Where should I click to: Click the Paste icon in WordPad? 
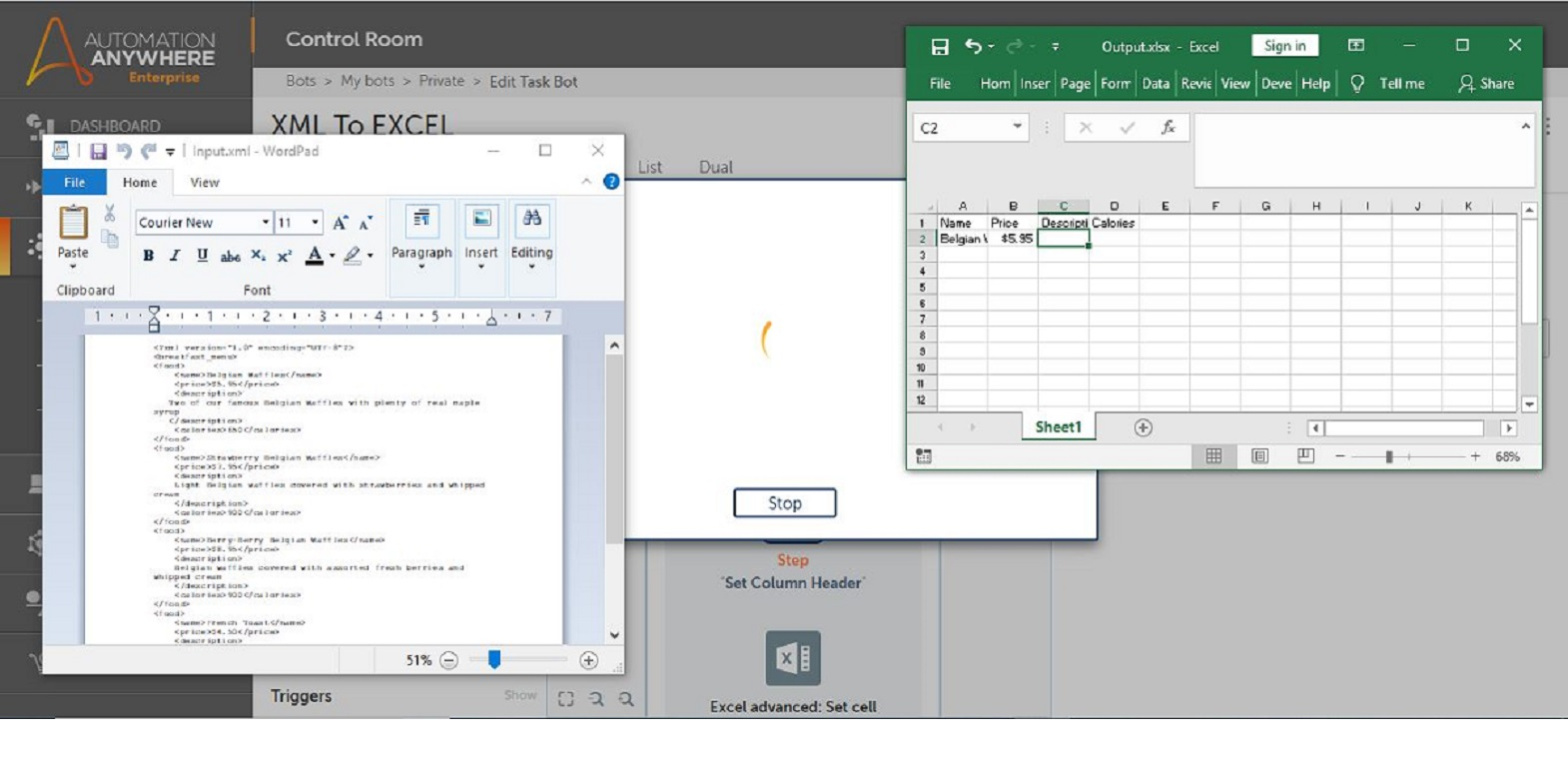pos(73,222)
